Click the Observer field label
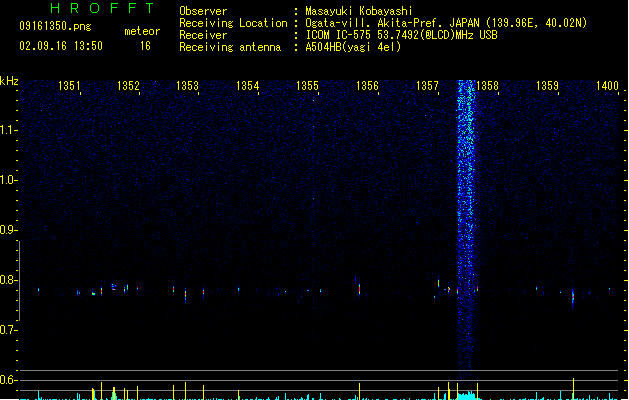629x400 pixels. pos(203,11)
